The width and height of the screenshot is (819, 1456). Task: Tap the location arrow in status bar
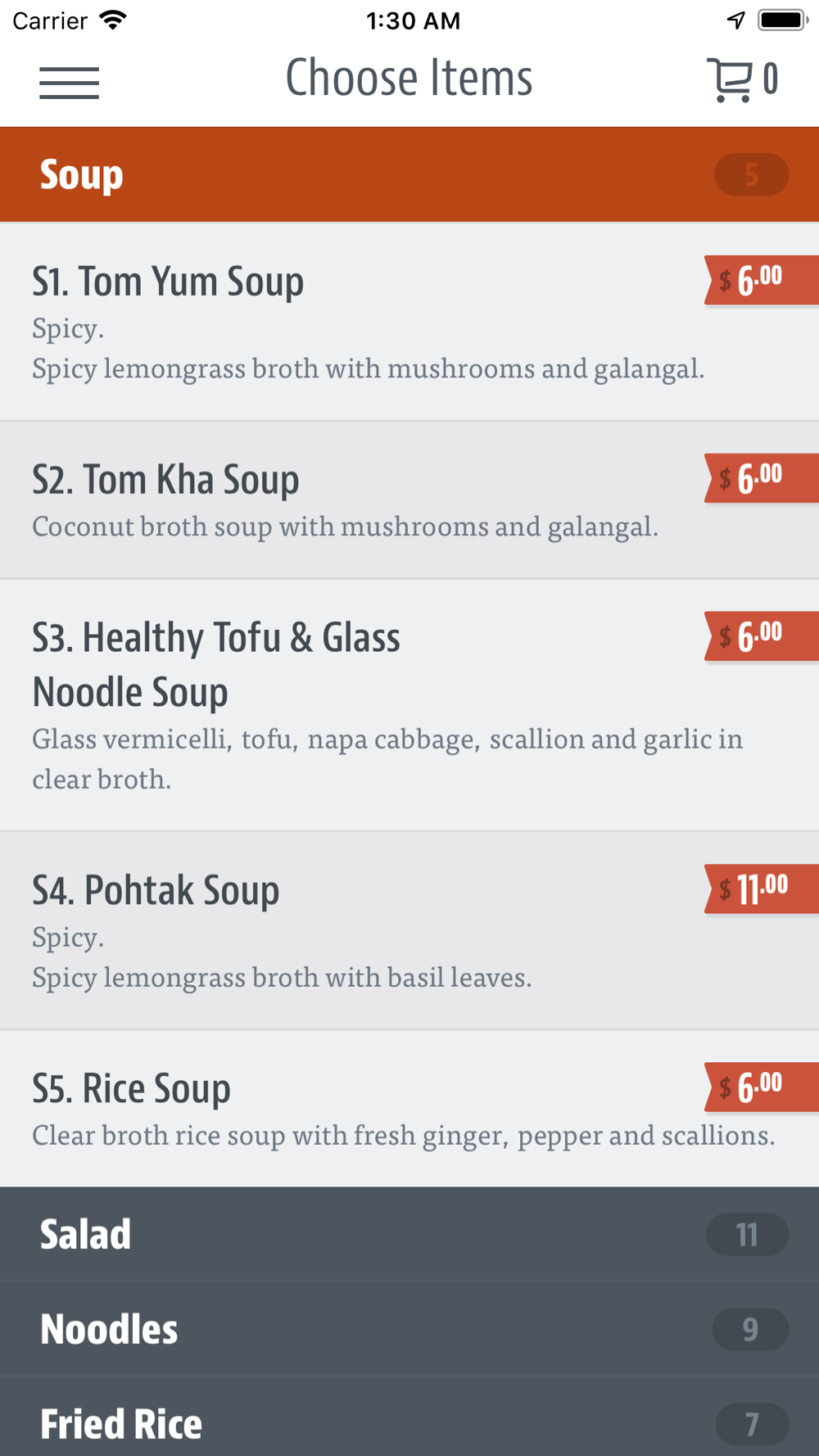pyautogui.click(x=735, y=20)
